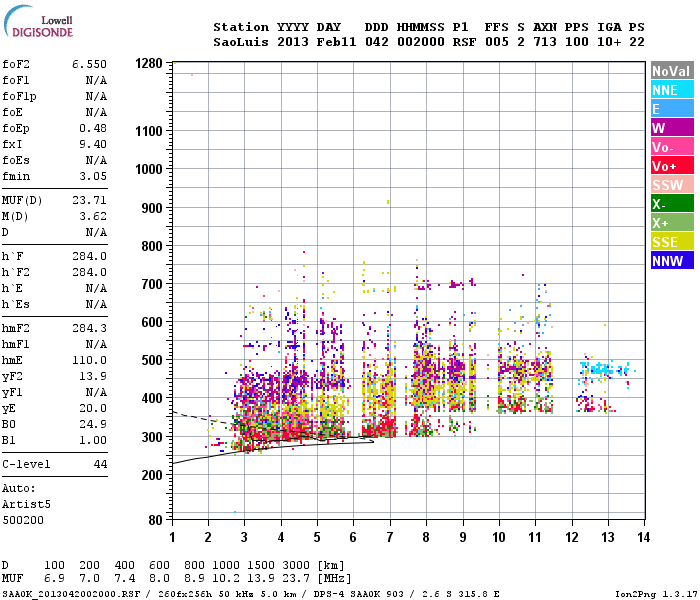700x600 pixels.
Task: Select the E blue legend swatch
Action: (672, 109)
